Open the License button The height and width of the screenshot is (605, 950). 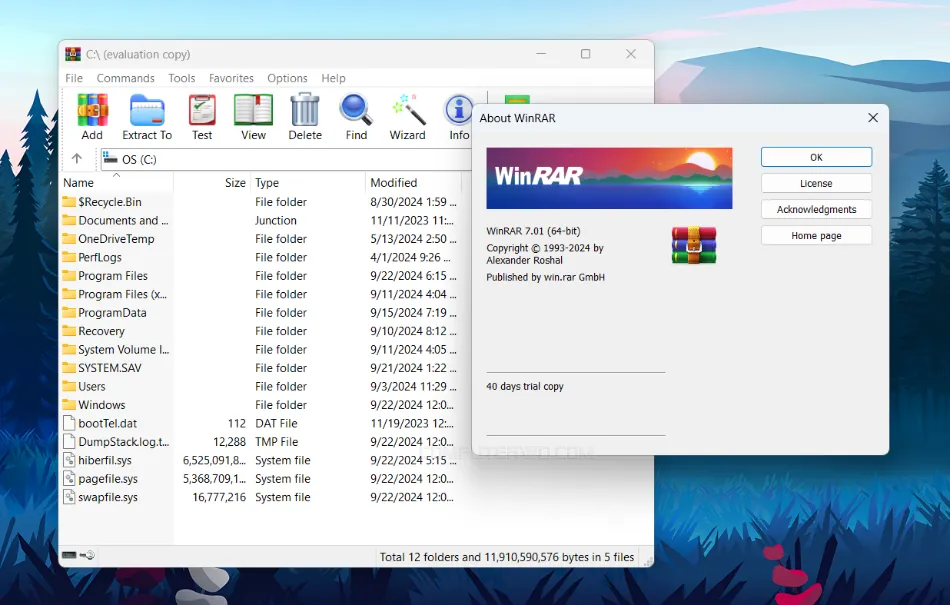click(816, 183)
